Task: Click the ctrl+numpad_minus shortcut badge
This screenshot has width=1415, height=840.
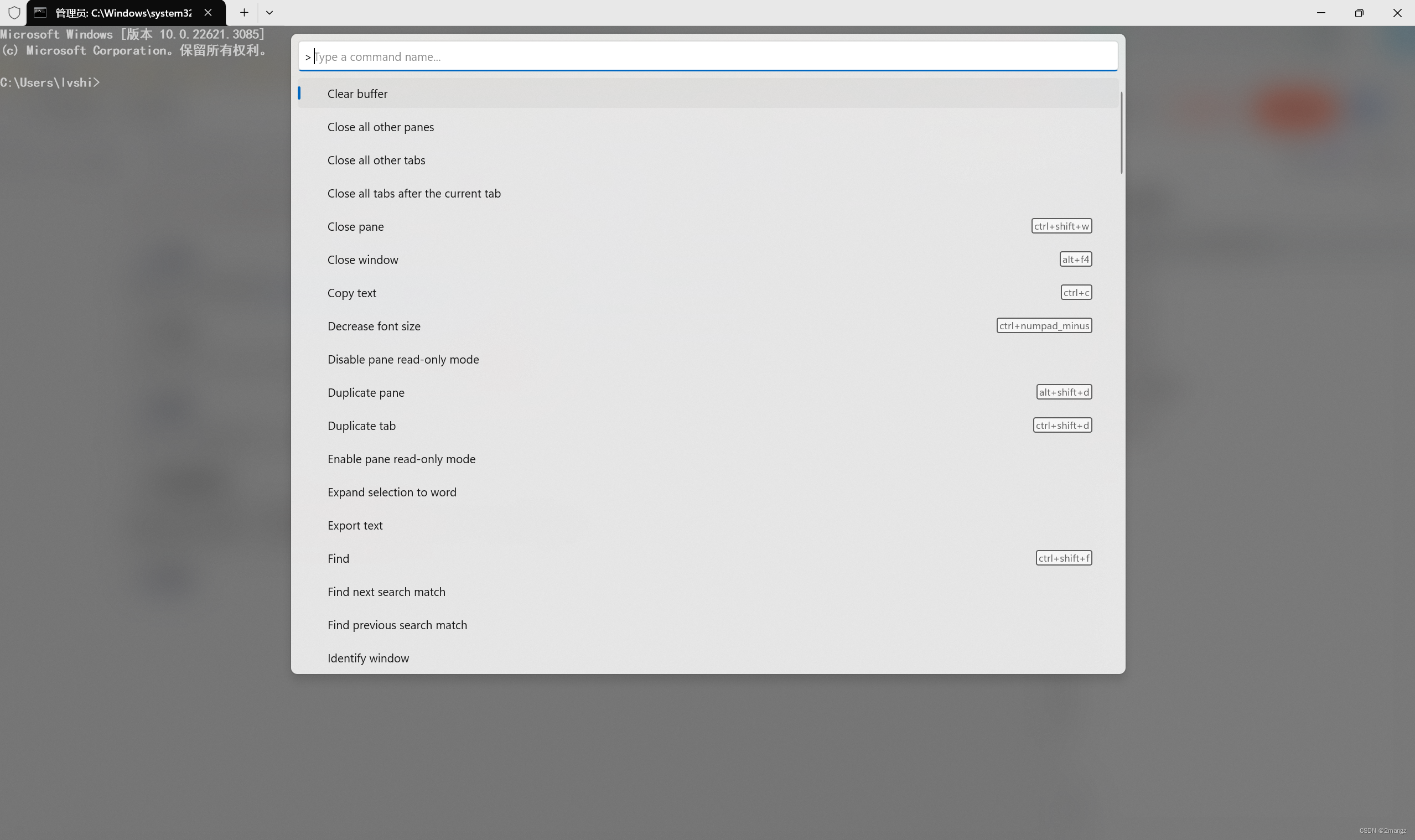Action: click(1044, 325)
